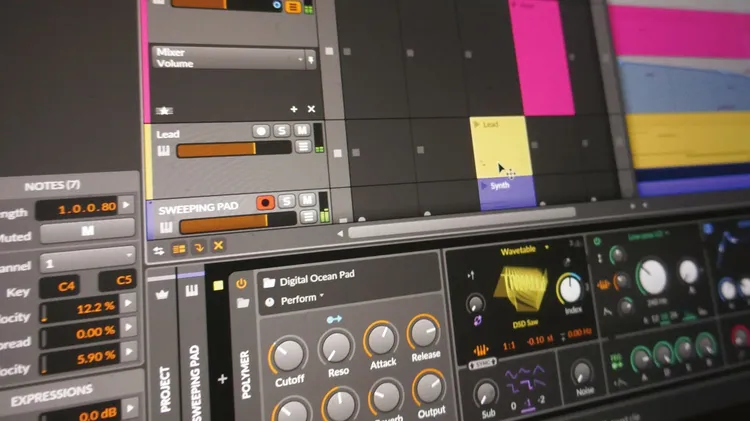Click the piano keys icon on the Lead track
The width and height of the screenshot is (750, 421).
[x=163, y=151]
